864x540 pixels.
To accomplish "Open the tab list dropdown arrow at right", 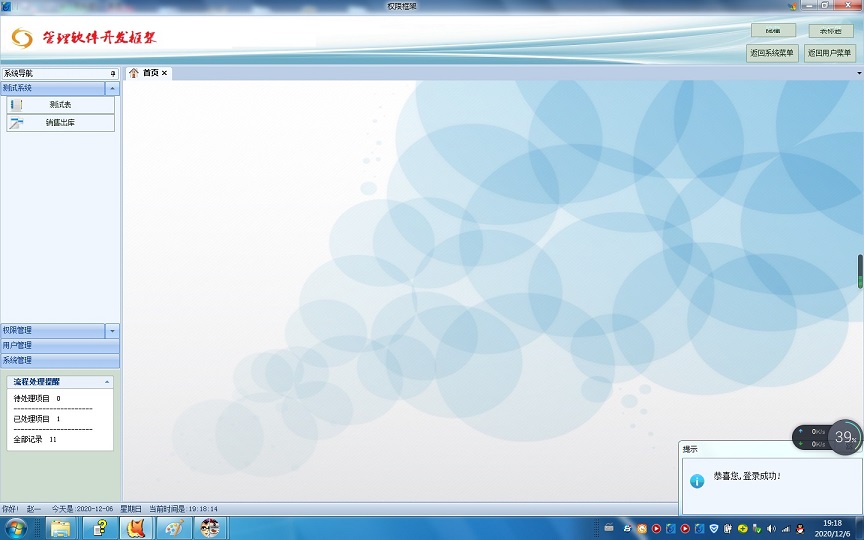I will click(859, 73).
